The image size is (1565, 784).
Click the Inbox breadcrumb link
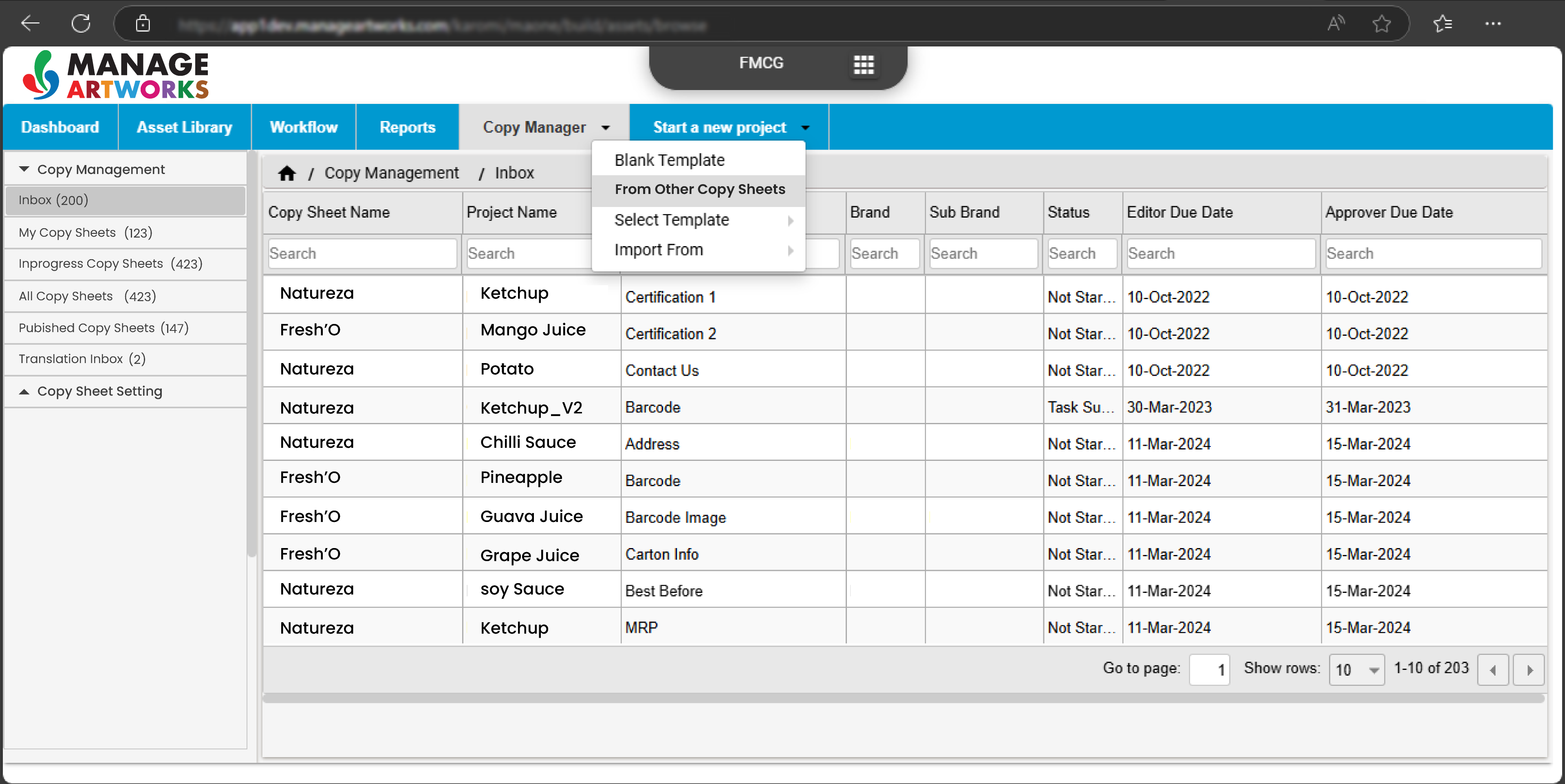[x=514, y=173]
